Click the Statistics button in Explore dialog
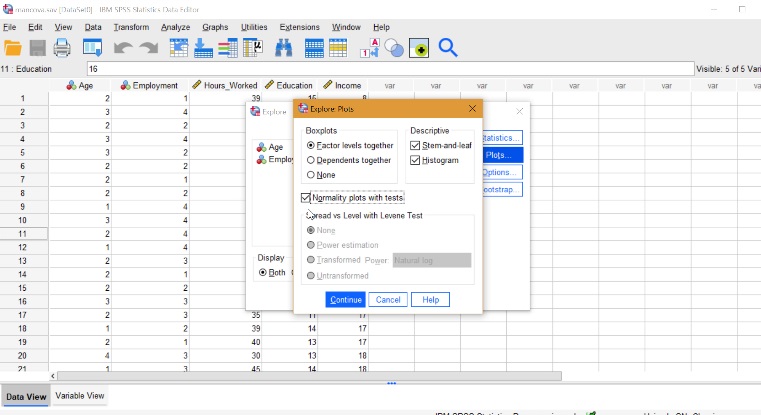 (x=502, y=138)
